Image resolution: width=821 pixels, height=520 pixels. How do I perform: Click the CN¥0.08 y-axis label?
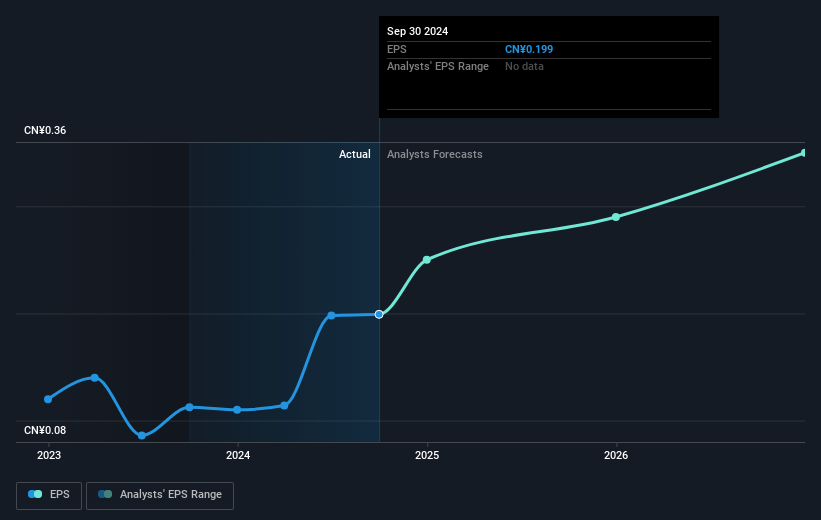pyautogui.click(x=45, y=430)
